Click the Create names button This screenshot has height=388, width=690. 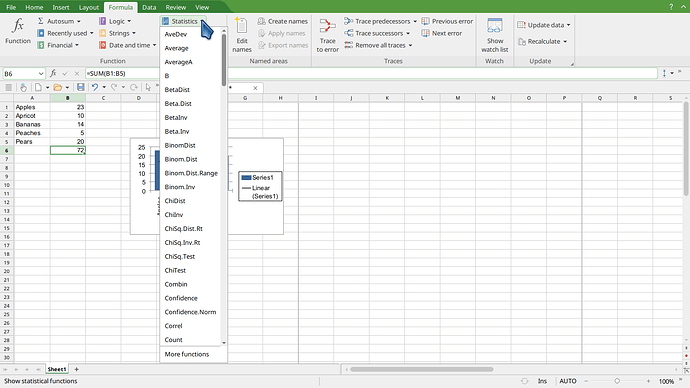coord(283,21)
